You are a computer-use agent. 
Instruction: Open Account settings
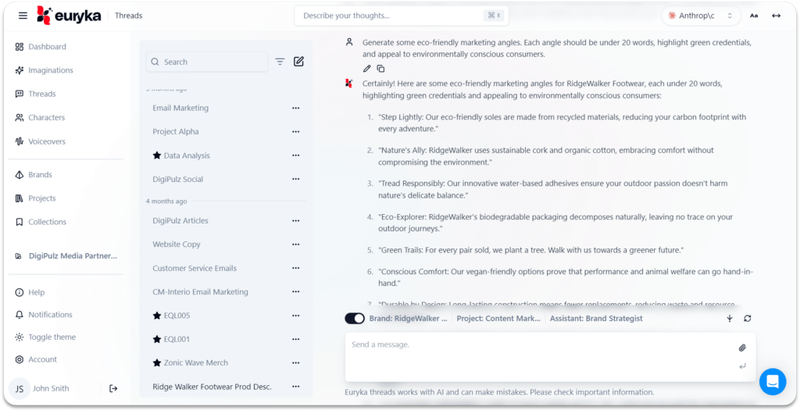click(x=36, y=359)
